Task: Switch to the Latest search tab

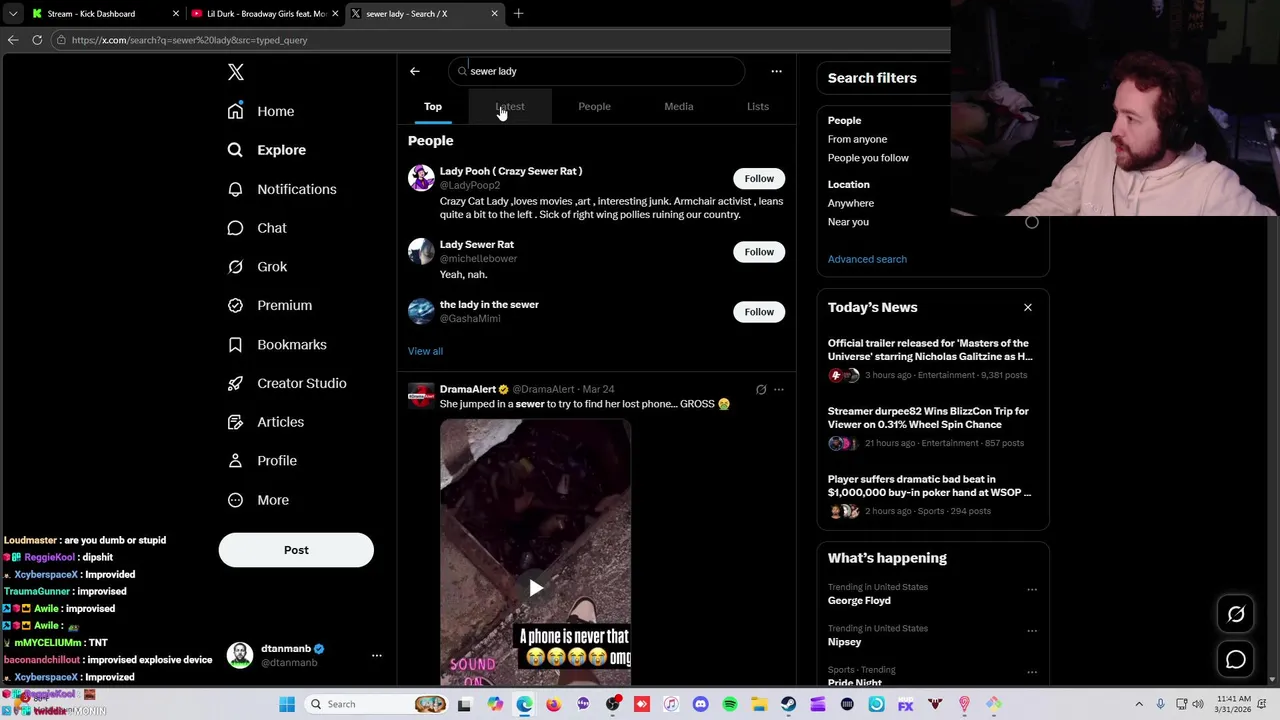Action: [x=510, y=106]
